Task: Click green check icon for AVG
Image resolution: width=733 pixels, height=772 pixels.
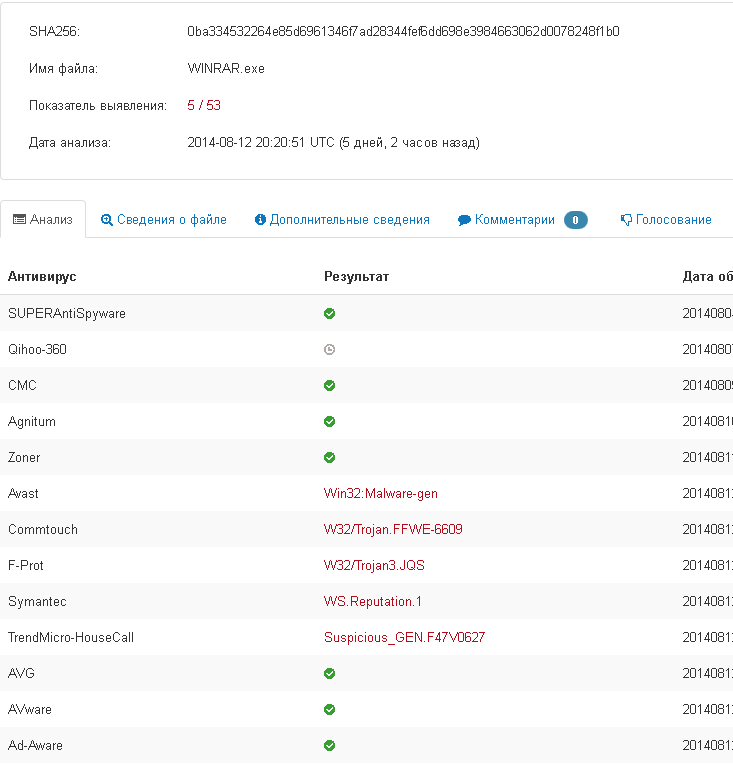Action: point(329,673)
